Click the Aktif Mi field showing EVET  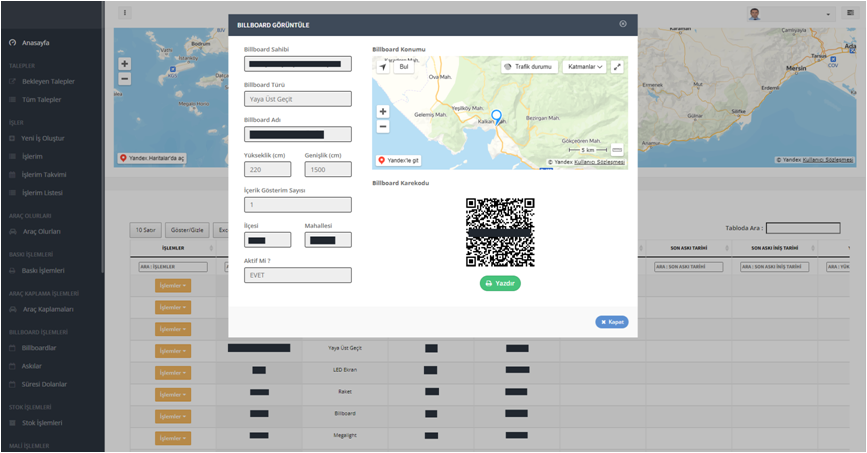(297, 275)
